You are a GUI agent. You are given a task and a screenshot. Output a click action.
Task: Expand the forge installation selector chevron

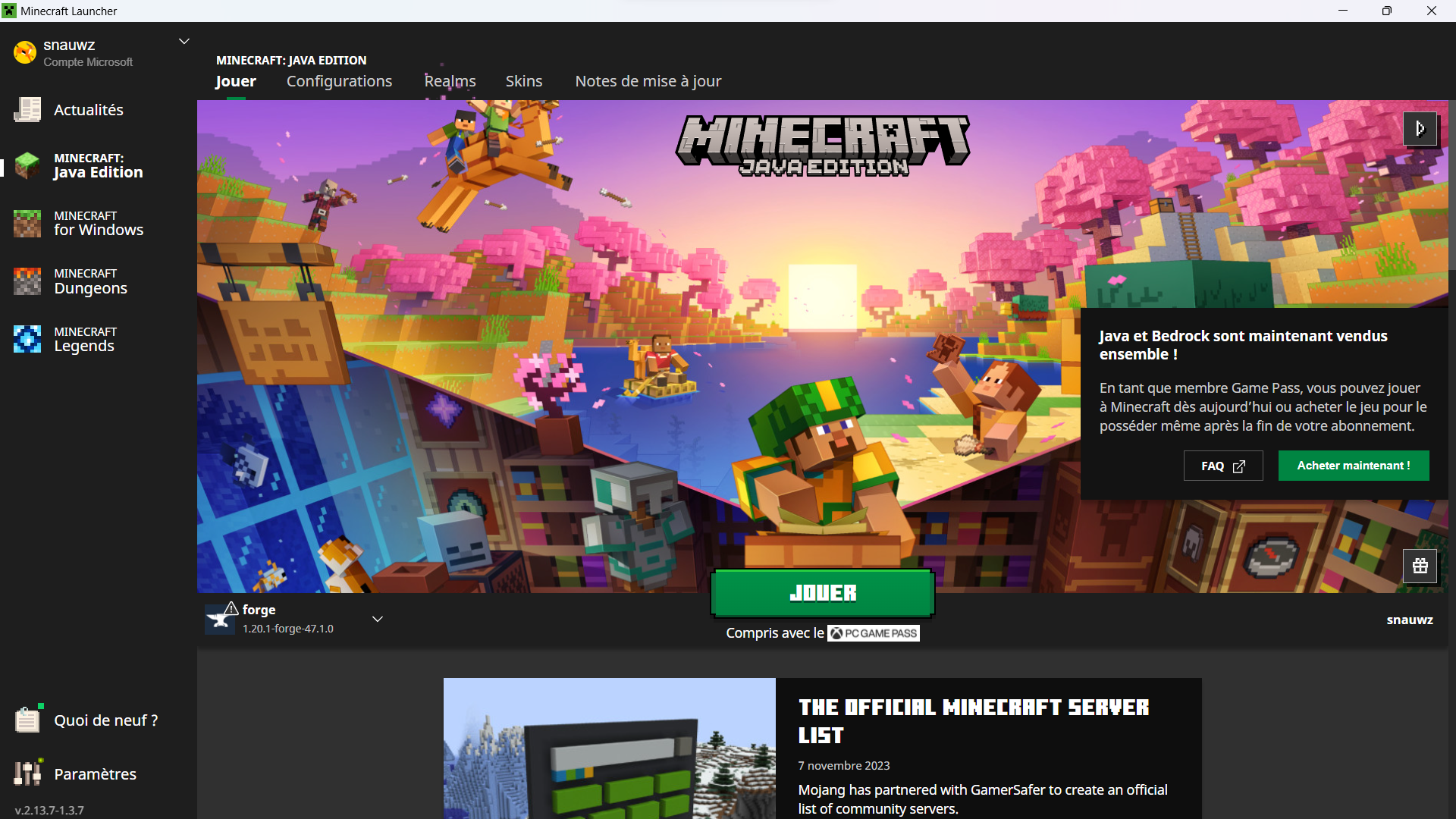tap(378, 620)
